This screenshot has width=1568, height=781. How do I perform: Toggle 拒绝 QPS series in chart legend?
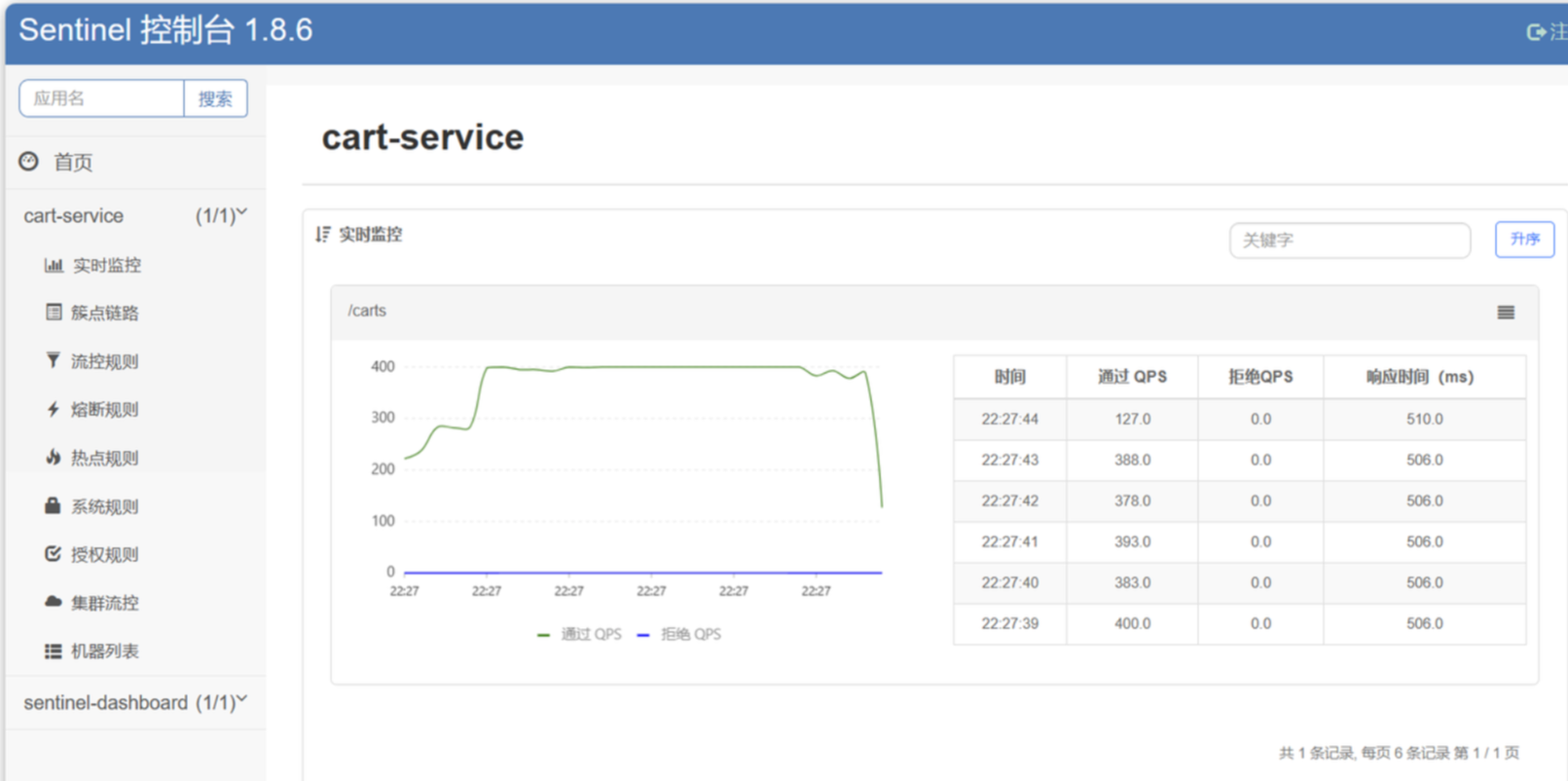coord(680,634)
